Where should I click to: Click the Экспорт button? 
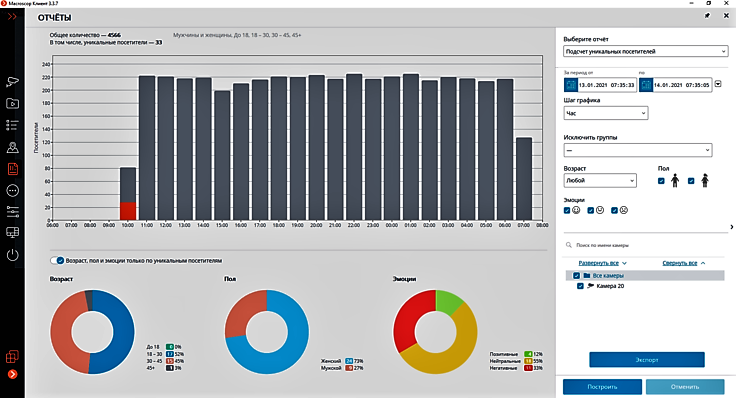tap(647, 360)
